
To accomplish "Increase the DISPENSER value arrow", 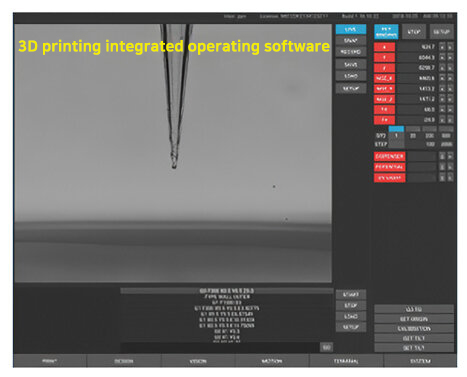I will click(450, 156).
